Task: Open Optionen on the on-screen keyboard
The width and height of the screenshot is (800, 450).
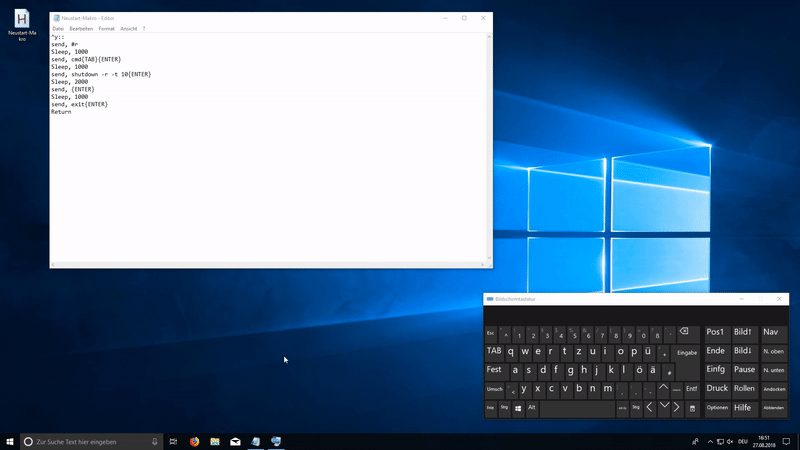Action: [717, 408]
